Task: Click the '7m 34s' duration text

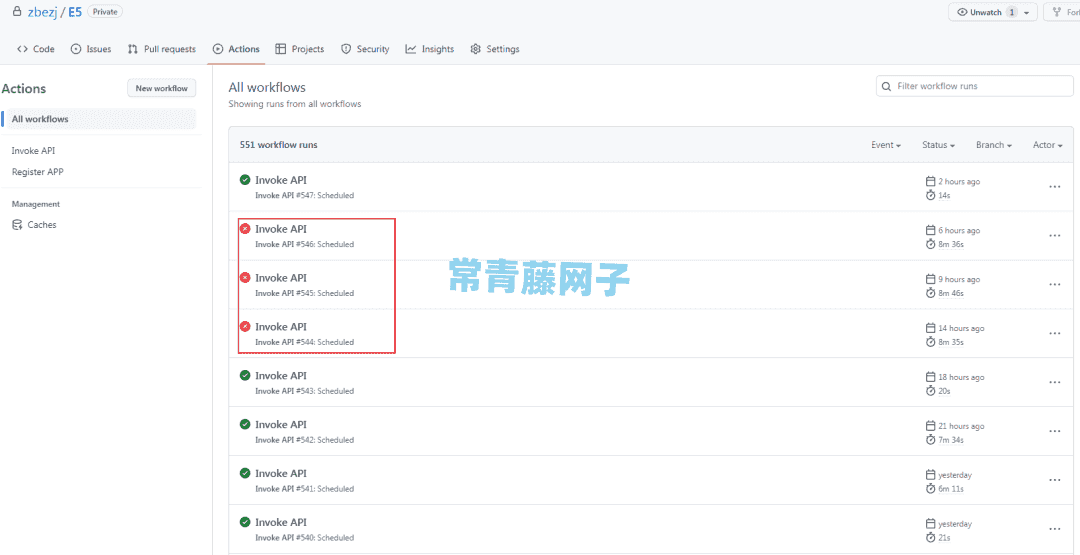Action: [x=951, y=440]
